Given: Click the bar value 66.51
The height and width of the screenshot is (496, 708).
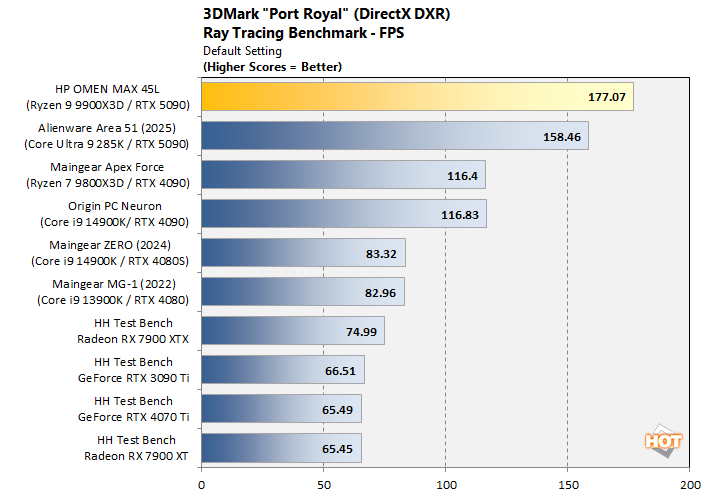Looking at the screenshot, I should pos(340,371).
